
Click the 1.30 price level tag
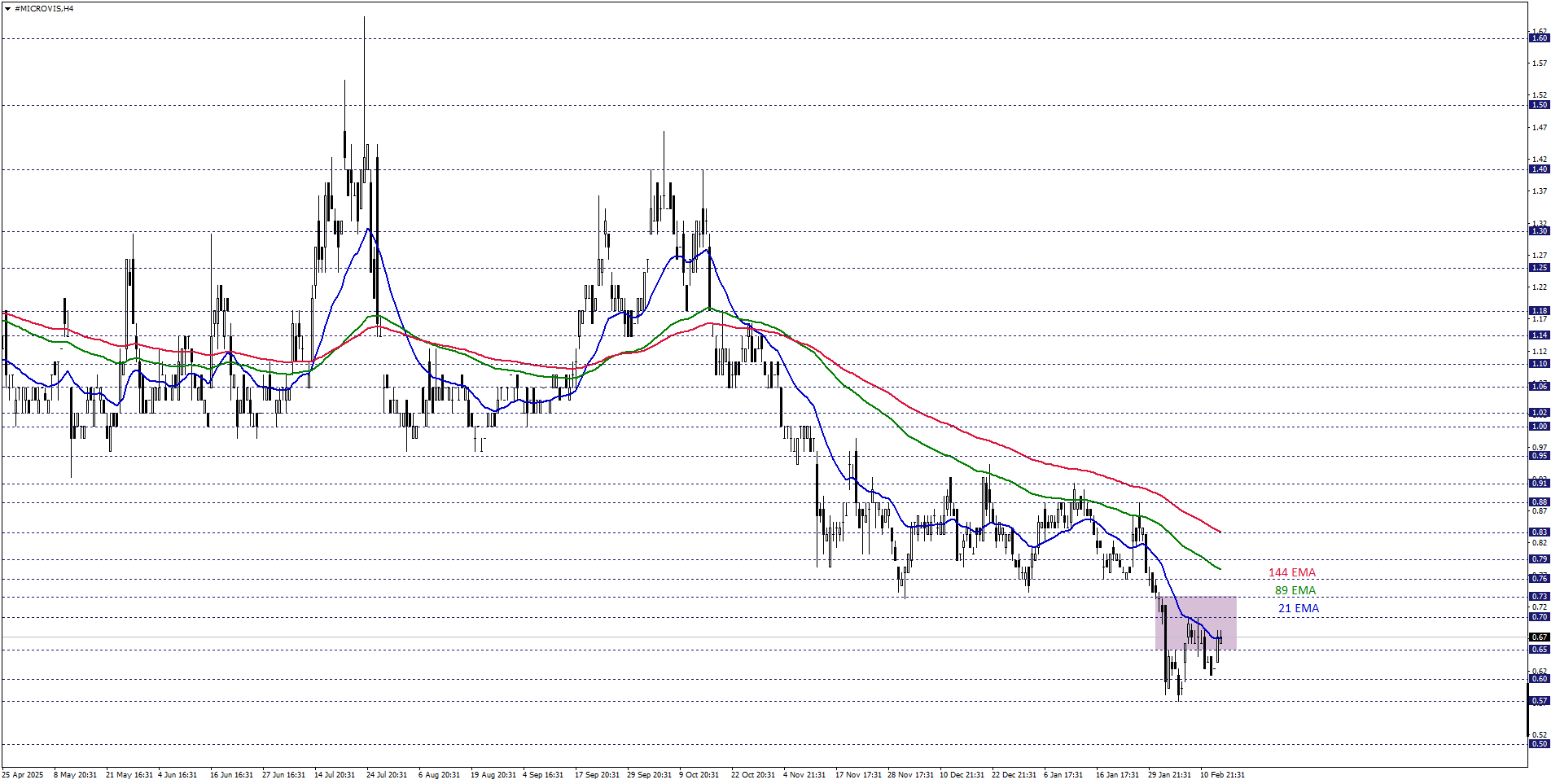1539,231
